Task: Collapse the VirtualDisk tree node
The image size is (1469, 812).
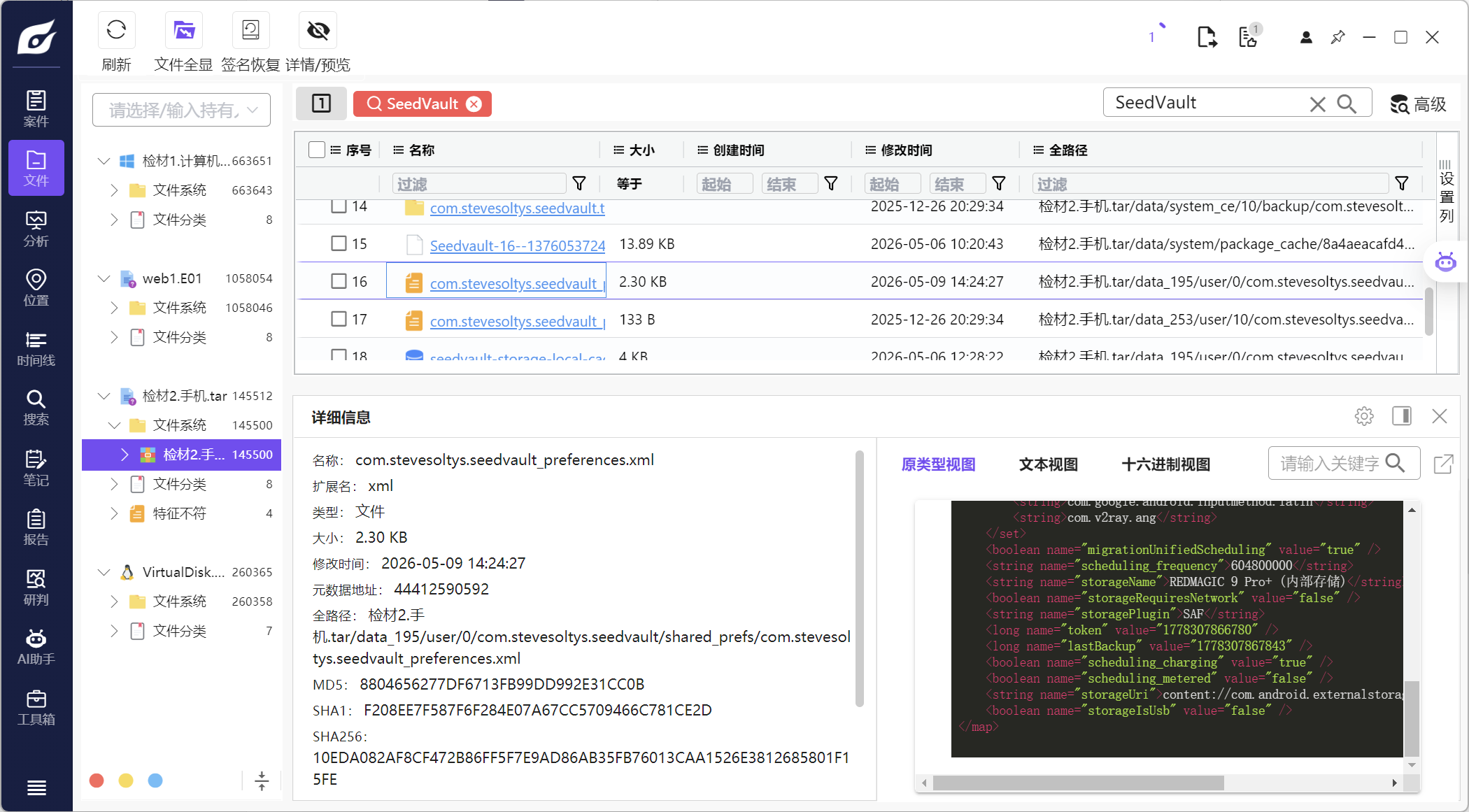Action: [104, 572]
